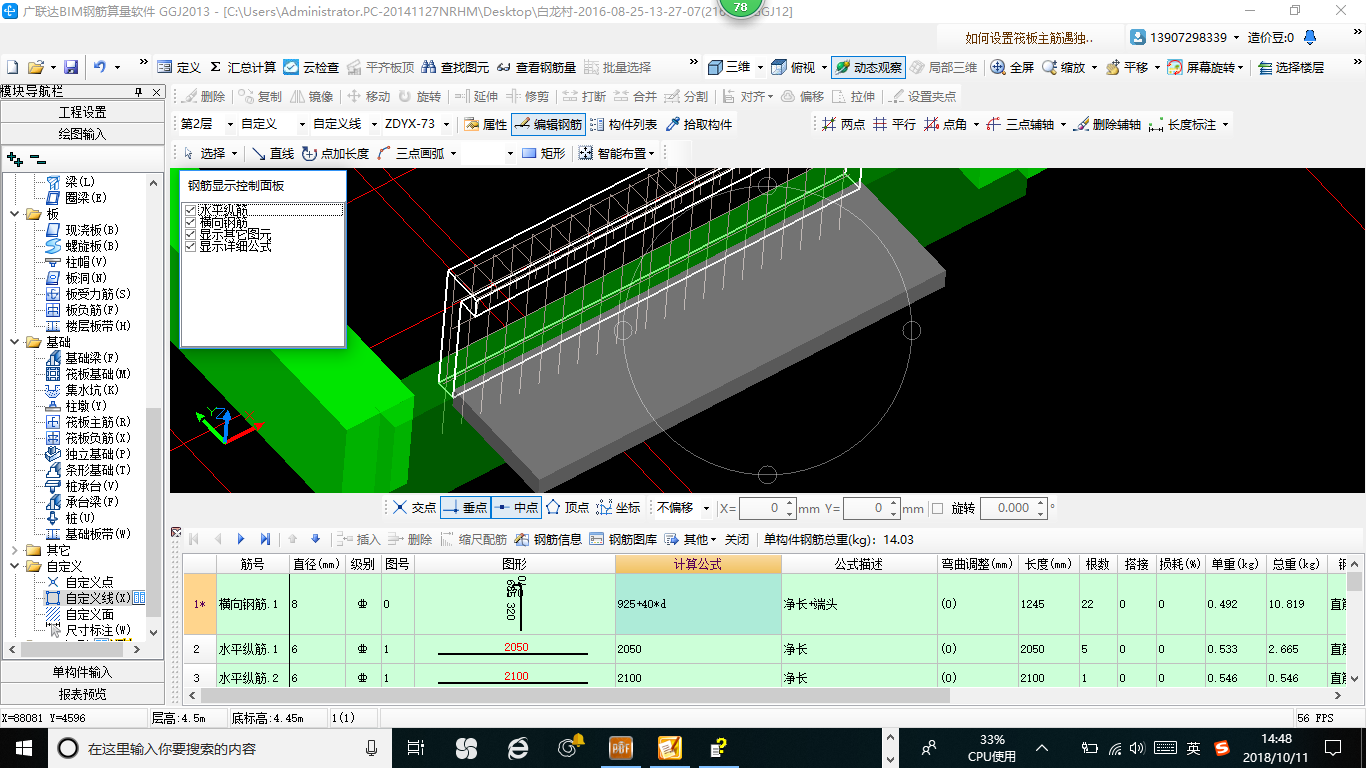Select 现浇板(B) in tree
The image size is (1366, 768).
point(92,230)
